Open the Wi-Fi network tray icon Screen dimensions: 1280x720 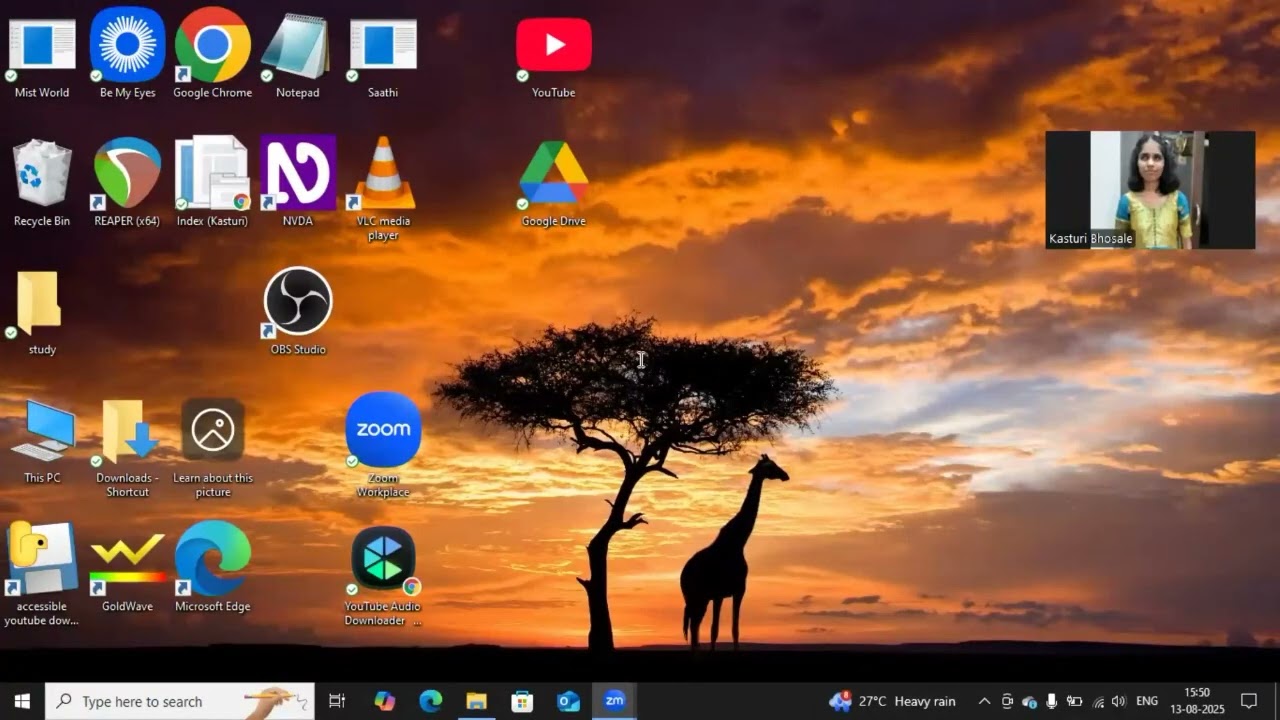click(x=1098, y=701)
